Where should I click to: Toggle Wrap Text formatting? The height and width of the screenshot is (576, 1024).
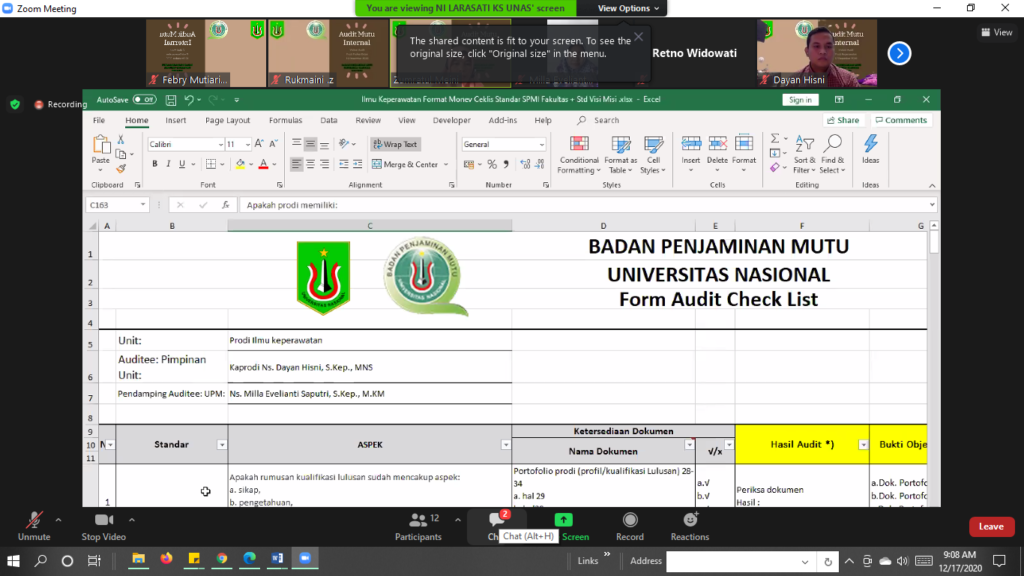pos(395,144)
